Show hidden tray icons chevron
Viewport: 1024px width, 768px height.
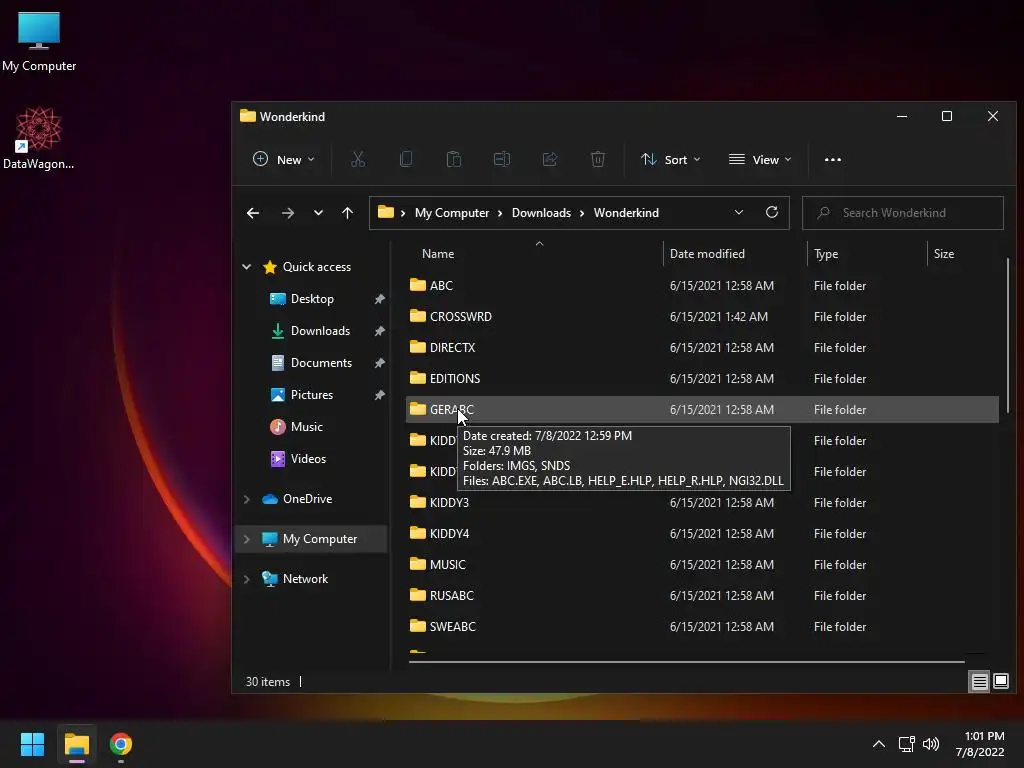coord(879,744)
